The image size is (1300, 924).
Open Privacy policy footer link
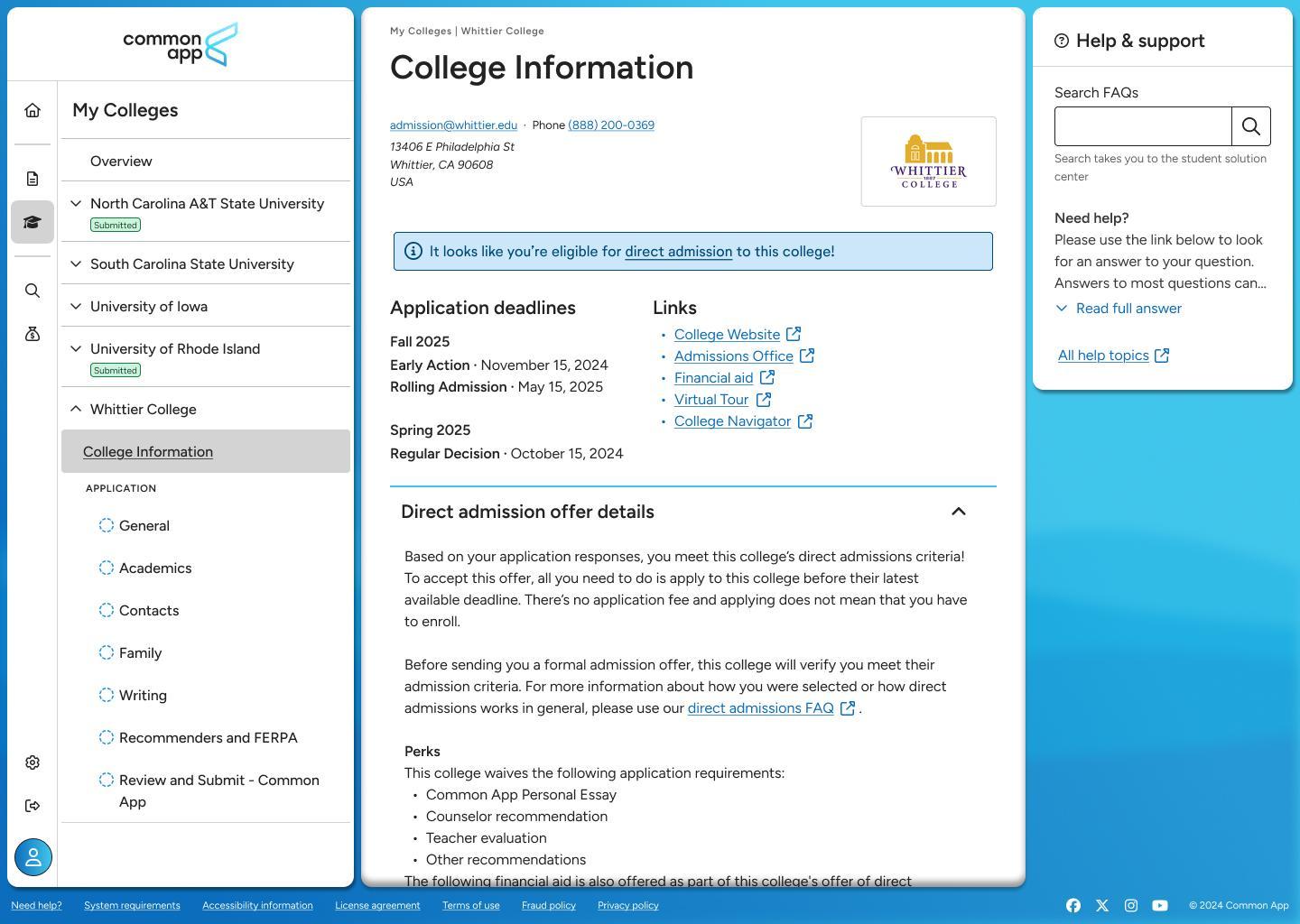[x=627, y=905]
